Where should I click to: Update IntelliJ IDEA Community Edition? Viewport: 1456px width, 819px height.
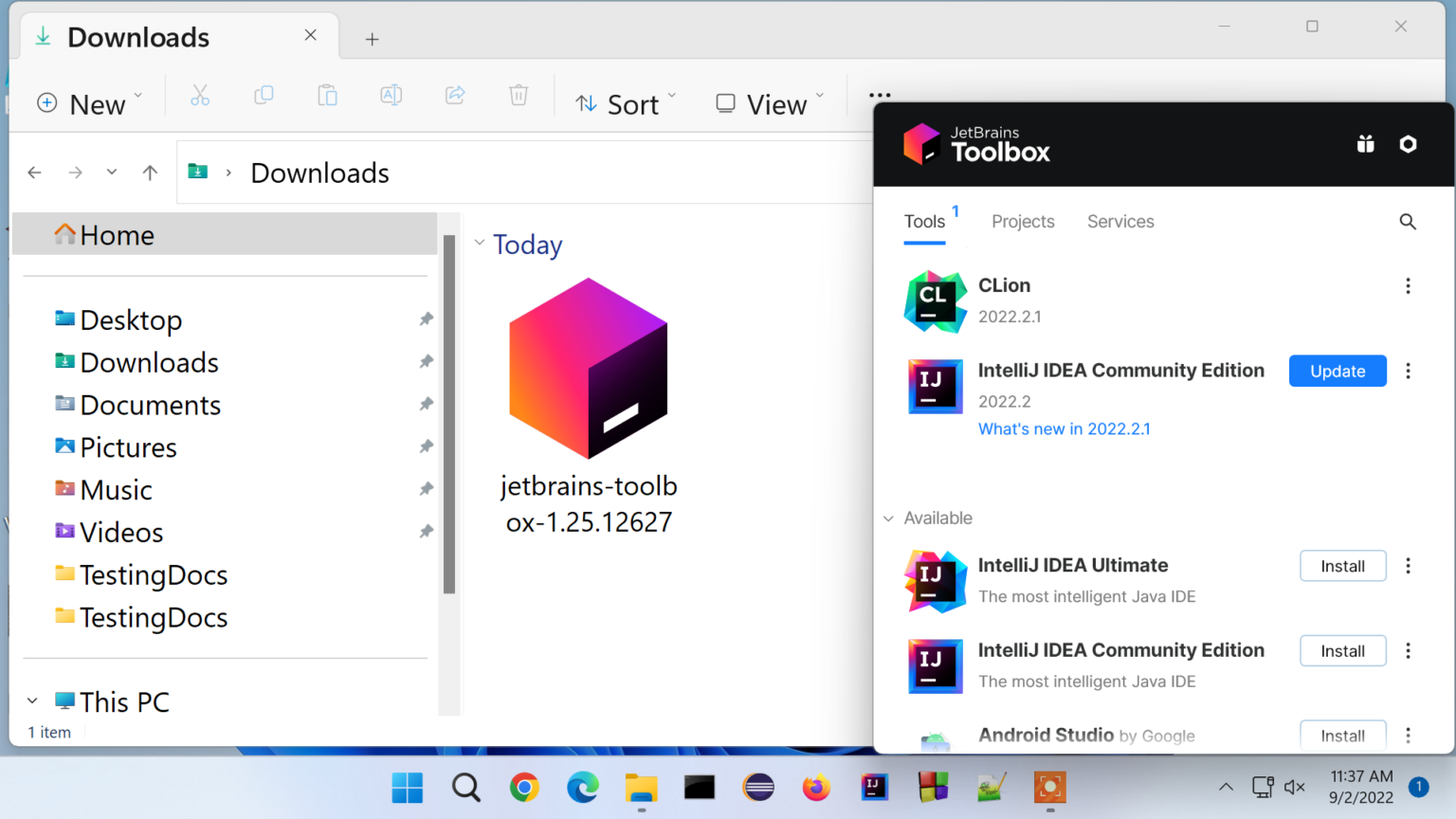click(x=1338, y=371)
